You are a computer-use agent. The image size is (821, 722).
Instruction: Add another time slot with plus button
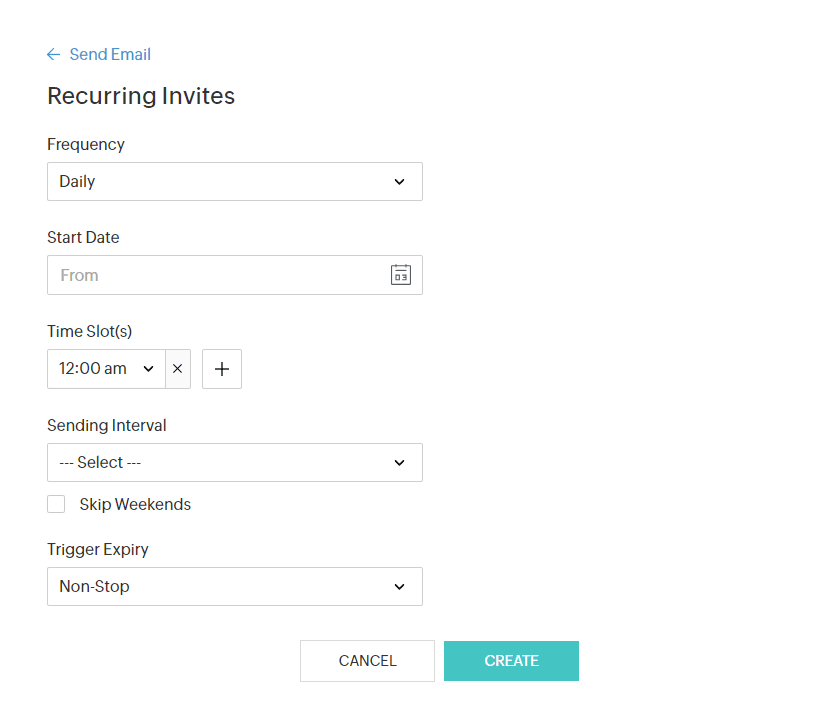(222, 369)
